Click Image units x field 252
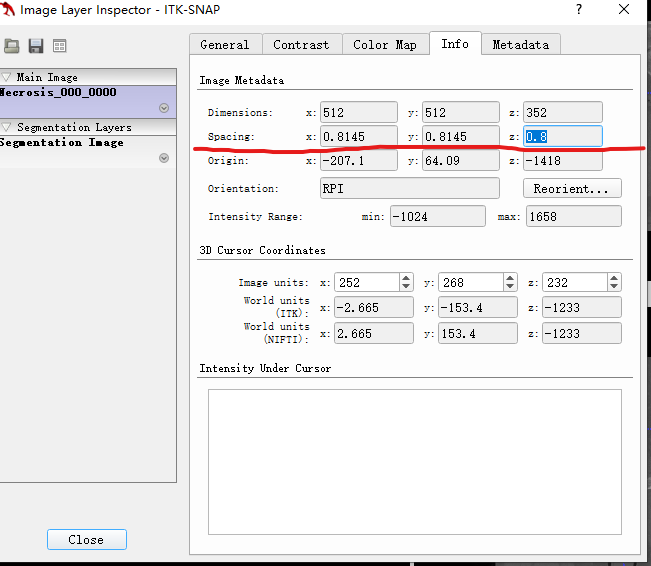 pos(367,282)
